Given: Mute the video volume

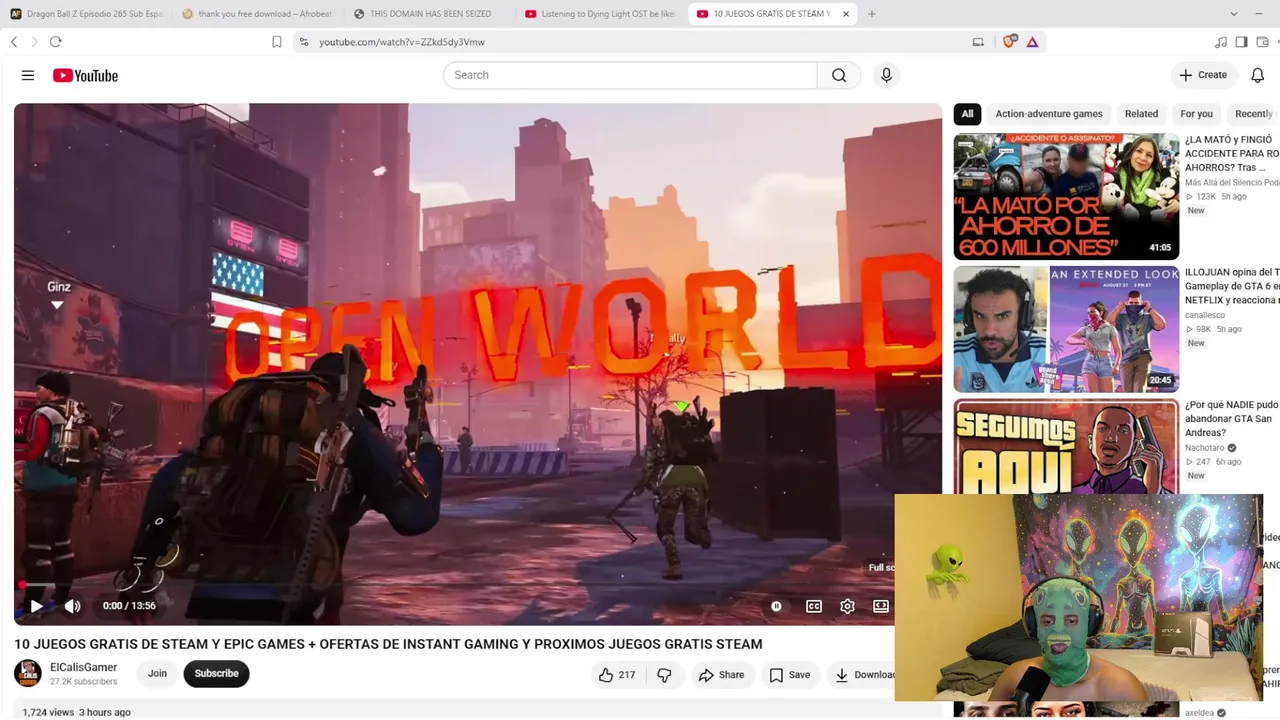Looking at the screenshot, I should point(72,606).
